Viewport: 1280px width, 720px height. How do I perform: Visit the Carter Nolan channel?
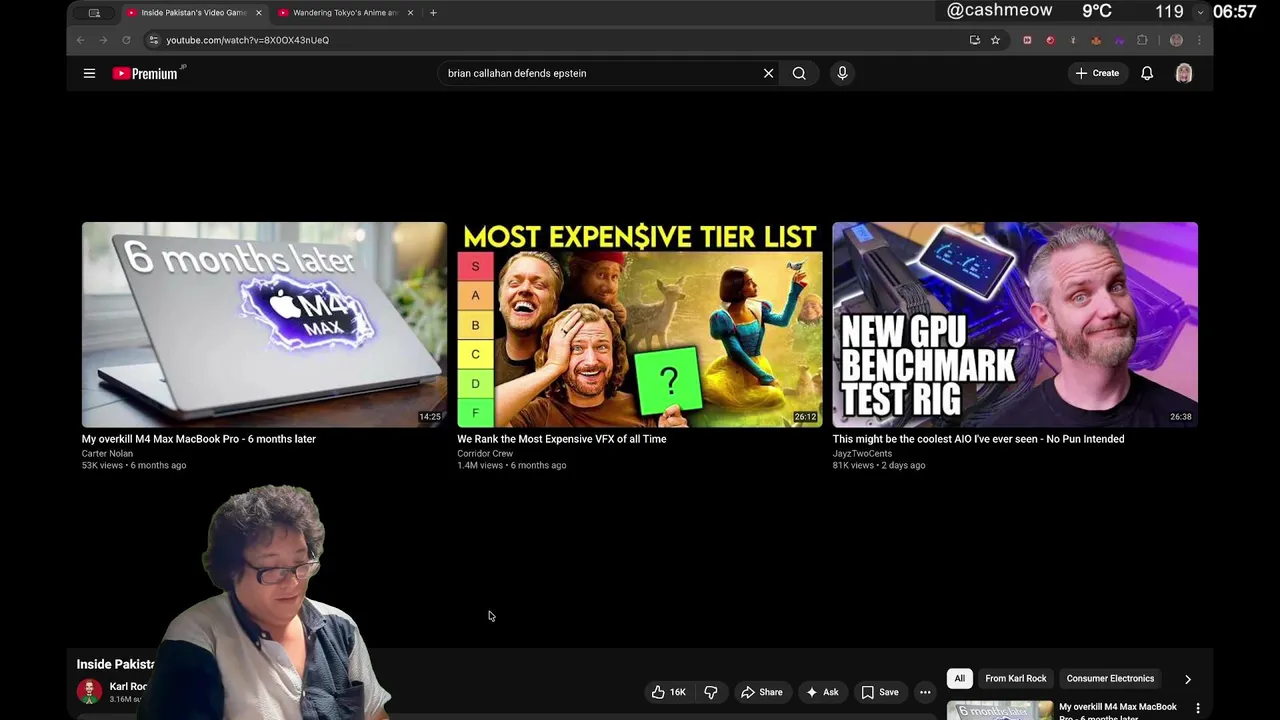(107, 454)
